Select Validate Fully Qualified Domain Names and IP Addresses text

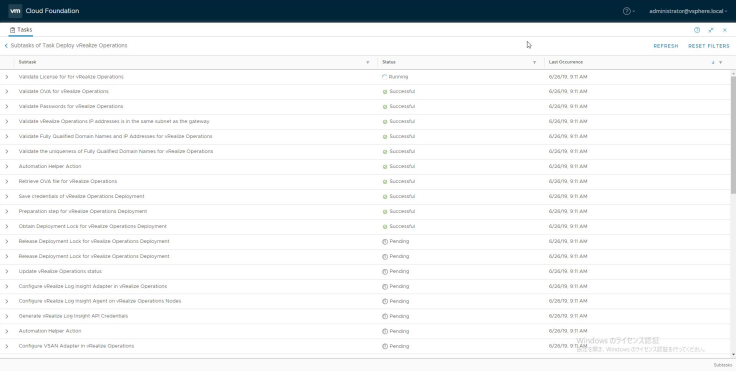tap(115, 136)
